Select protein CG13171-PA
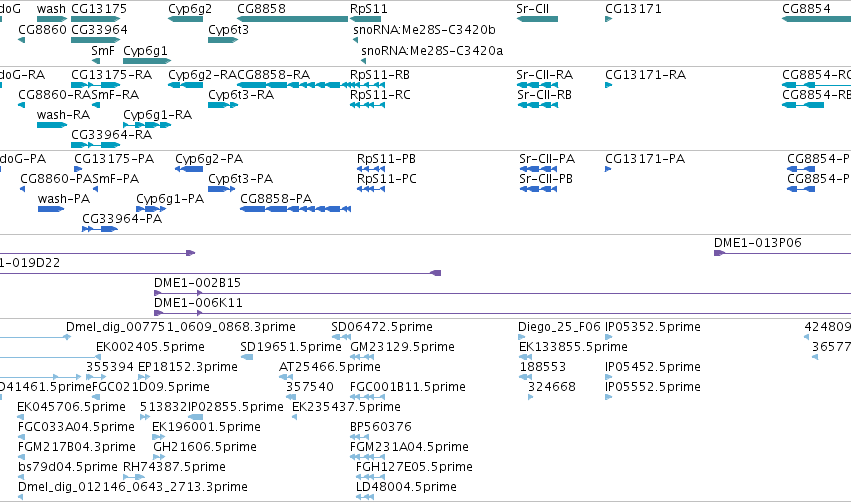The height and width of the screenshot is (502, 851). point(645,158)
